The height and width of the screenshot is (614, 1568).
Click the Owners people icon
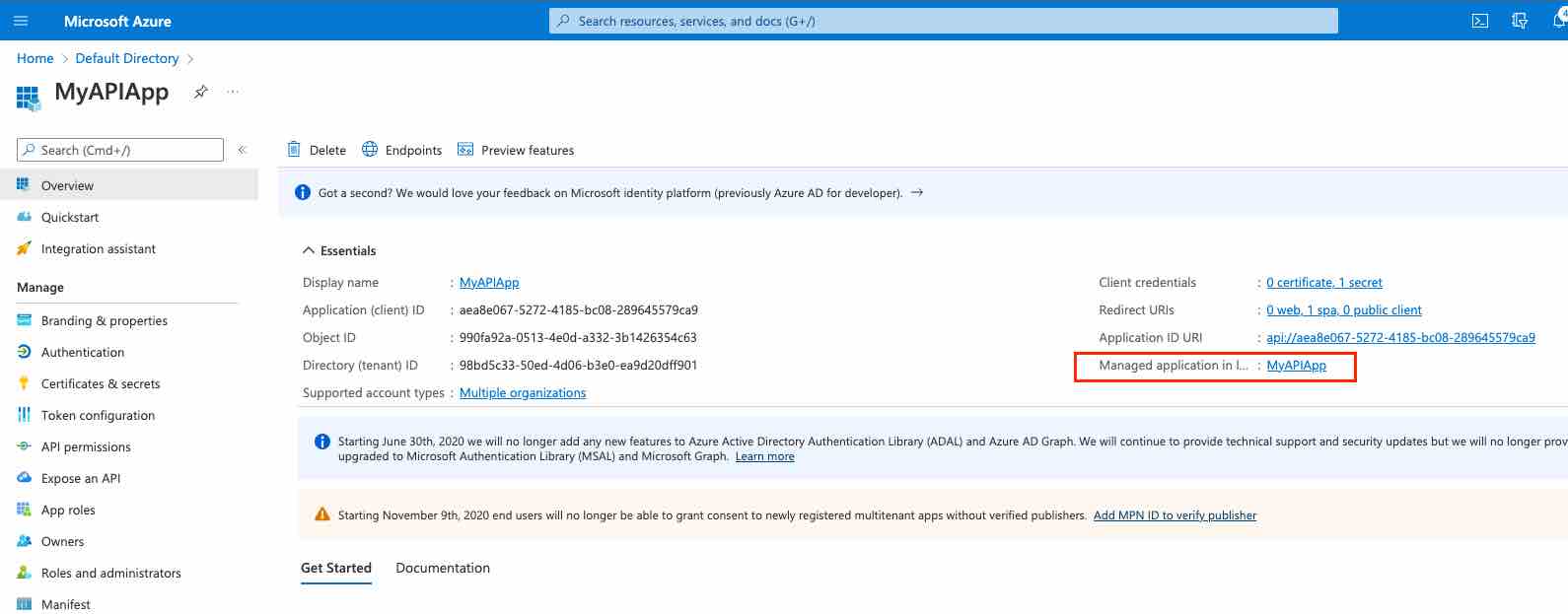pyautogui.click(x=24, y=541)
